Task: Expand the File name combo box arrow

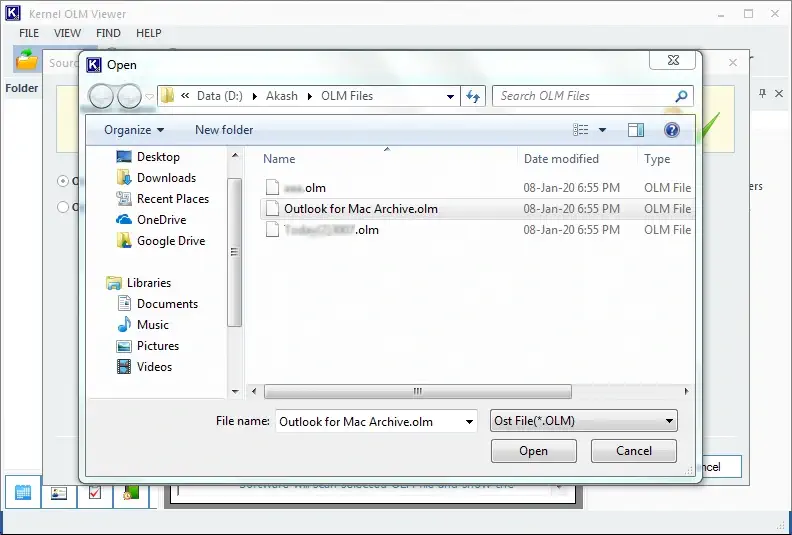Action: [469, 421]
